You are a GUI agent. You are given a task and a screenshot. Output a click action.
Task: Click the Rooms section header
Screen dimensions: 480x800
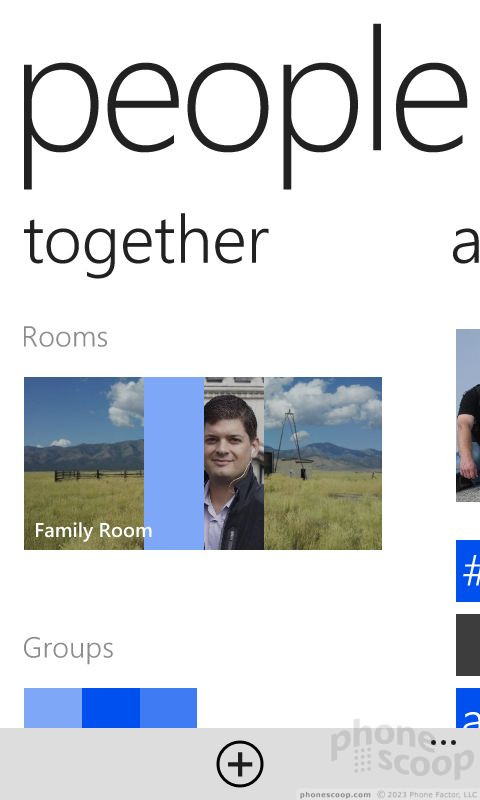tap(65, 337)
